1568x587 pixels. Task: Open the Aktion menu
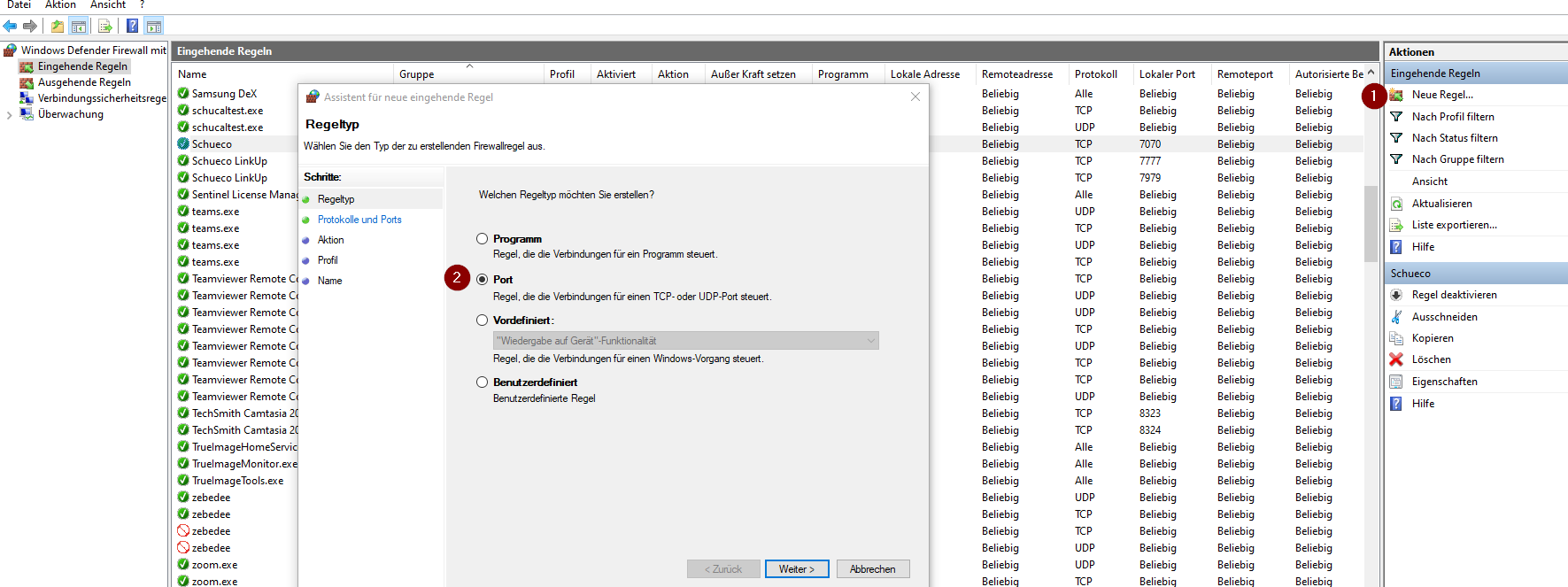pos(60,5)
